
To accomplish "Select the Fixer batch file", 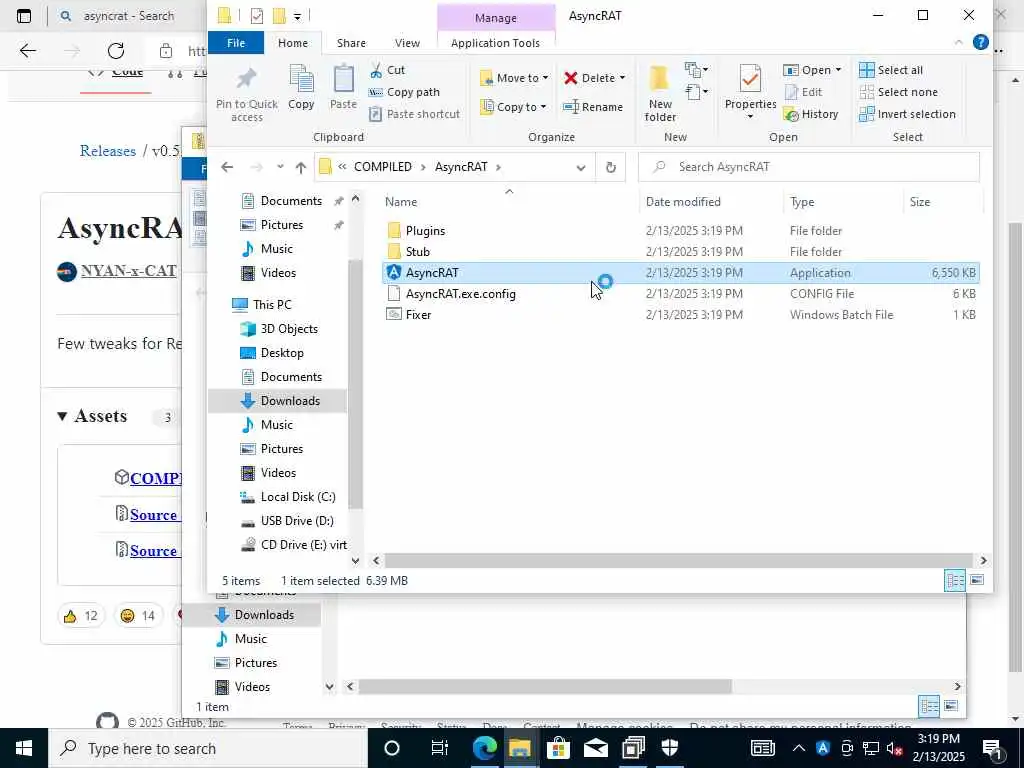I will [x=418, y=315].
